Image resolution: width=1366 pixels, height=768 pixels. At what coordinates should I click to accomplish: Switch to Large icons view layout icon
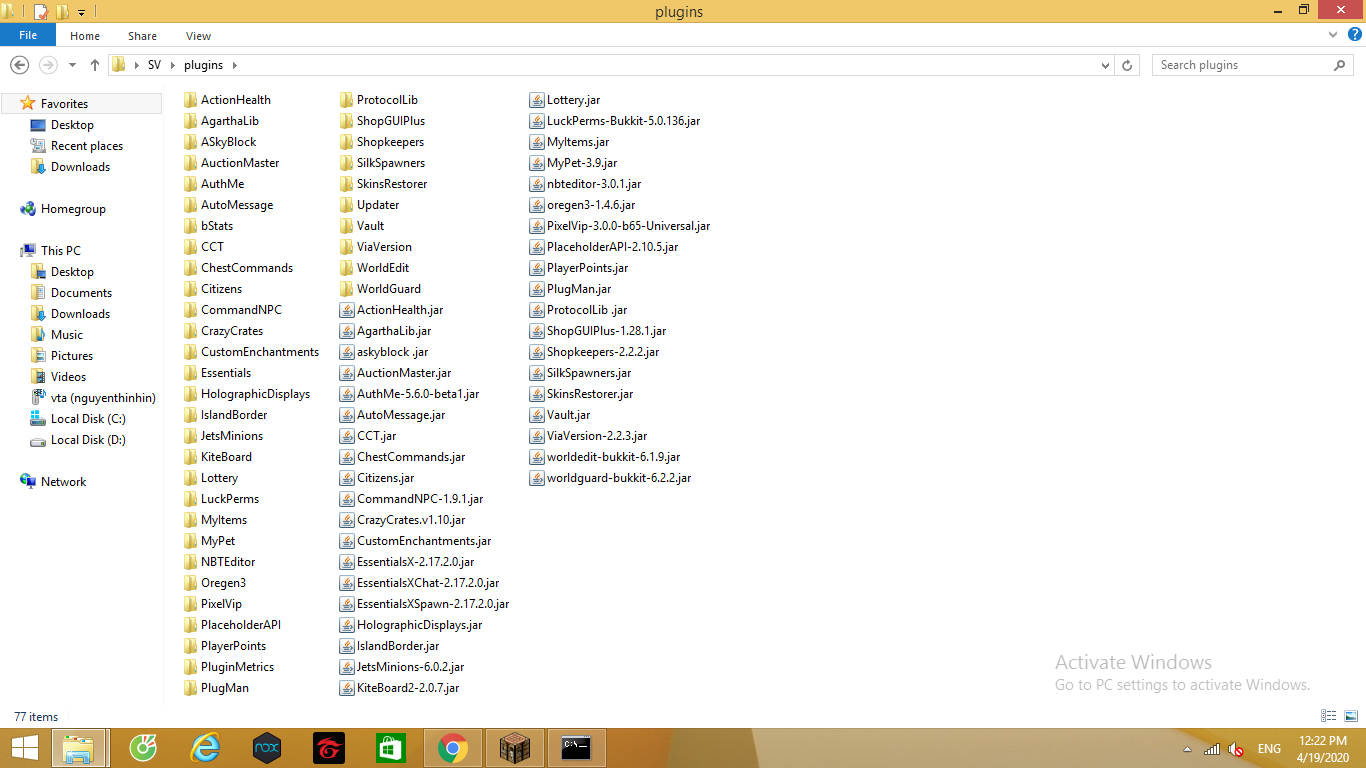[1349, 716]
